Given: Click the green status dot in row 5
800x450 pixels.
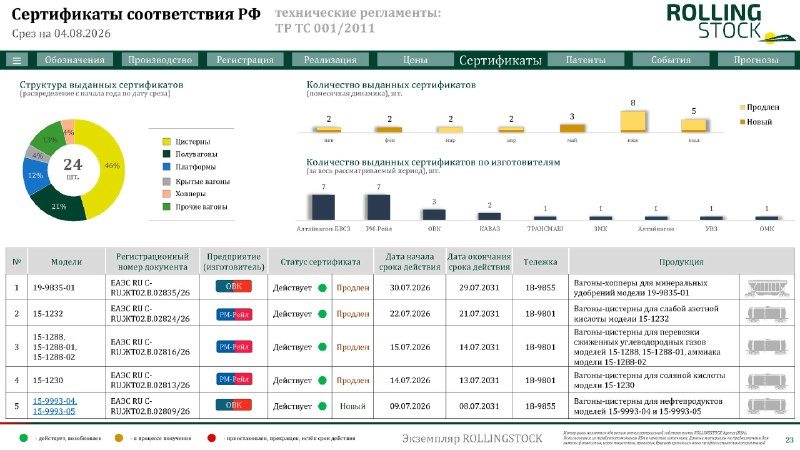Looking at the screenshot, I should tap(322, 407).
